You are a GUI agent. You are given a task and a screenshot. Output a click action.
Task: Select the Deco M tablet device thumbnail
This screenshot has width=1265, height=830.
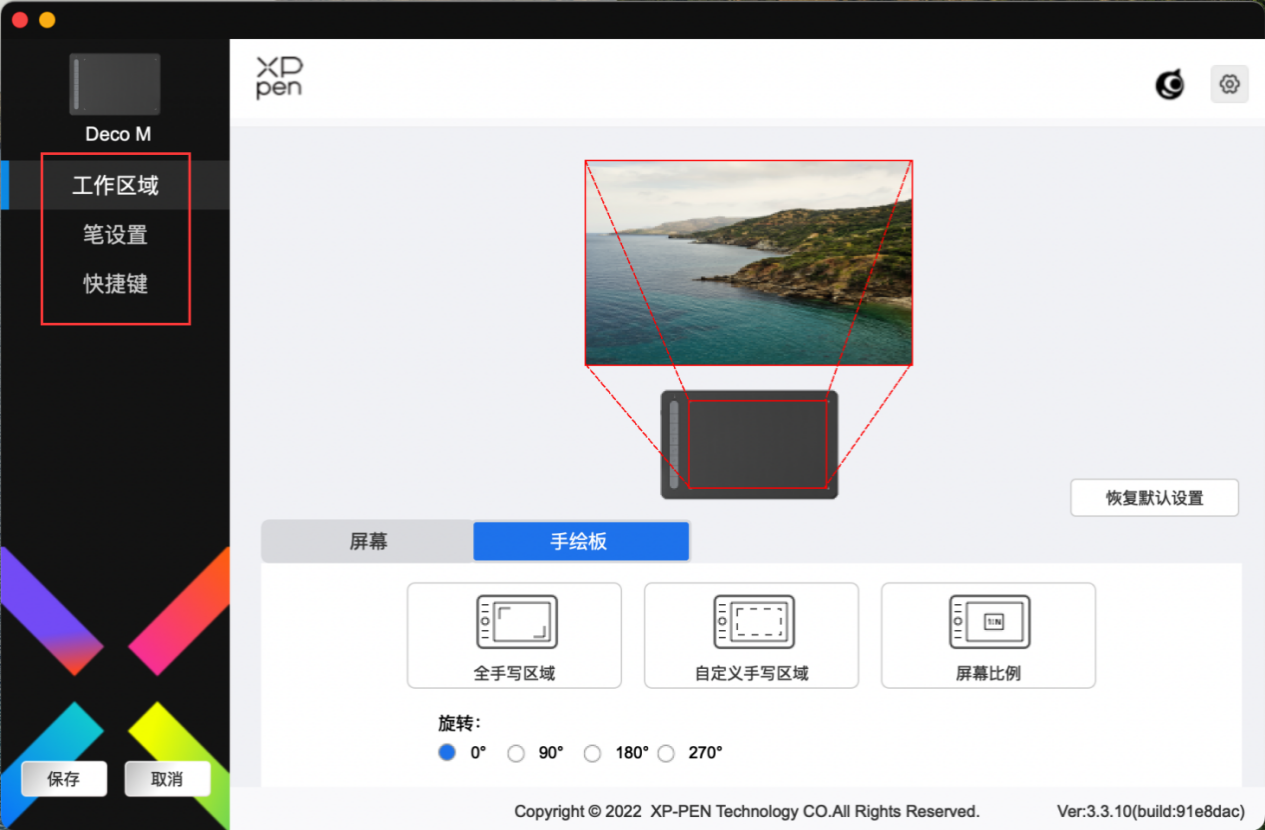[115, 84]
